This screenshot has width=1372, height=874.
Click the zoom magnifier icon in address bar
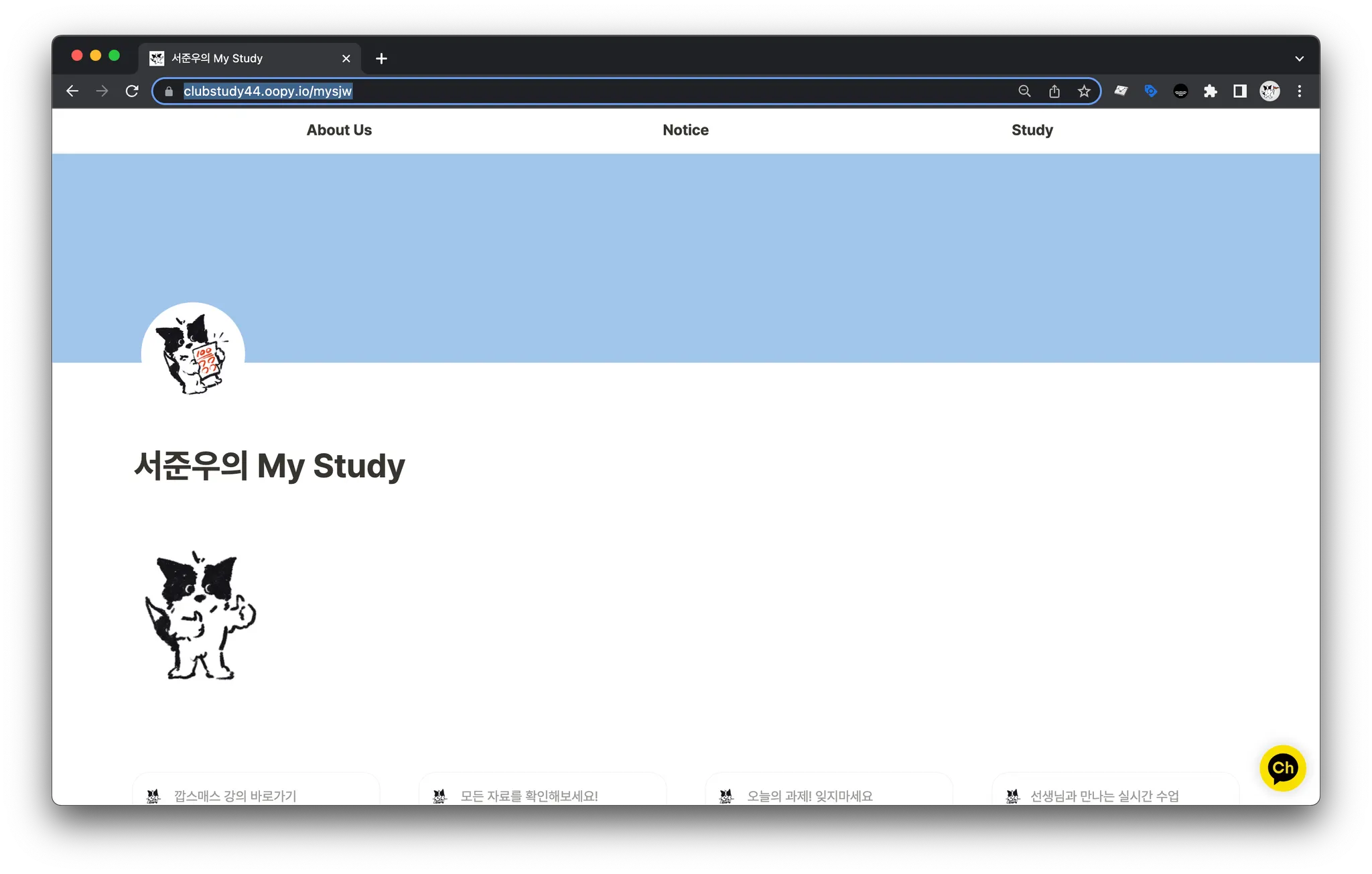(x=1024, y=91)
